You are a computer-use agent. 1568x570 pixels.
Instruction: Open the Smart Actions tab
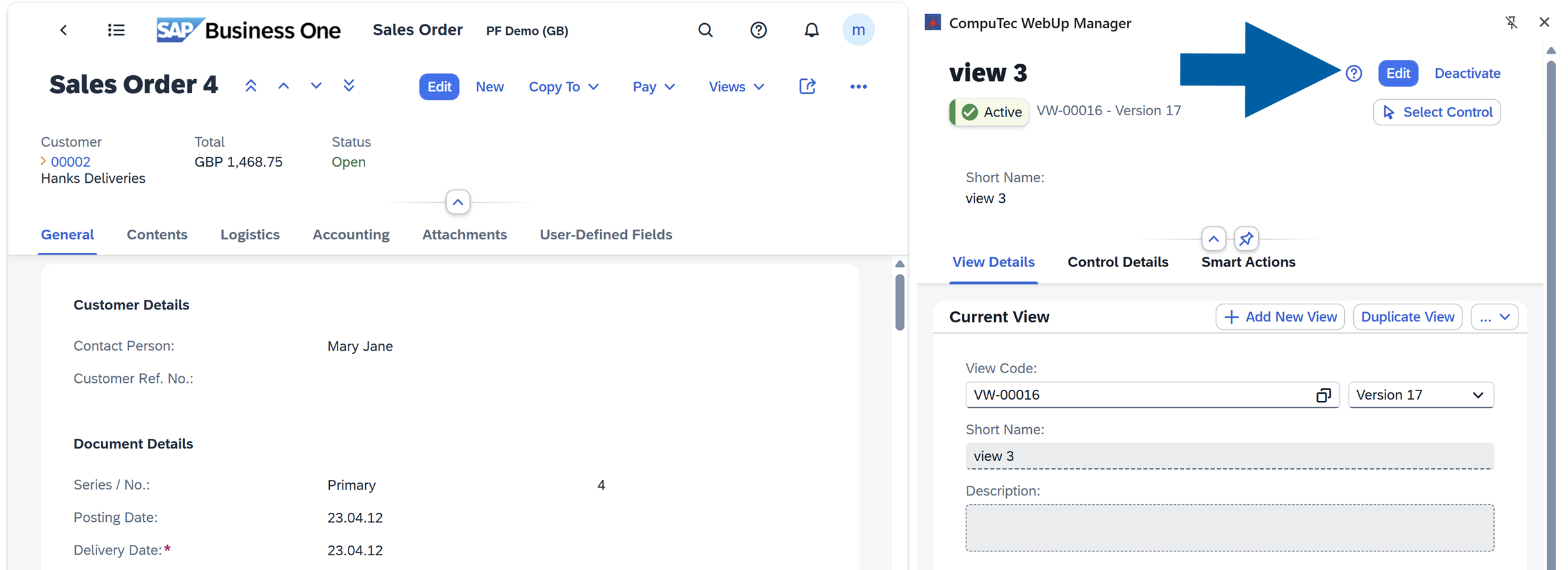click(1248, 262)
